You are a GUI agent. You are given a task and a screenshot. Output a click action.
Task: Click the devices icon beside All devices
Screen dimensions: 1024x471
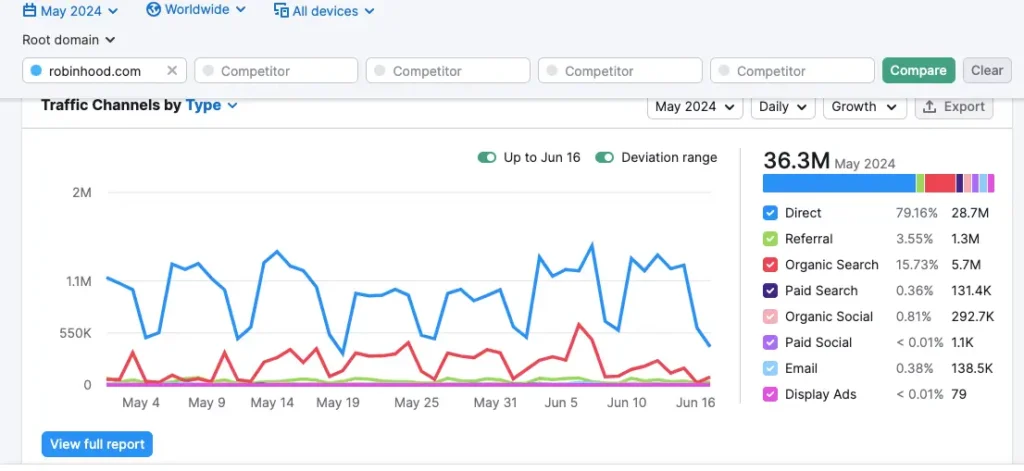click(x=281, y=11)
